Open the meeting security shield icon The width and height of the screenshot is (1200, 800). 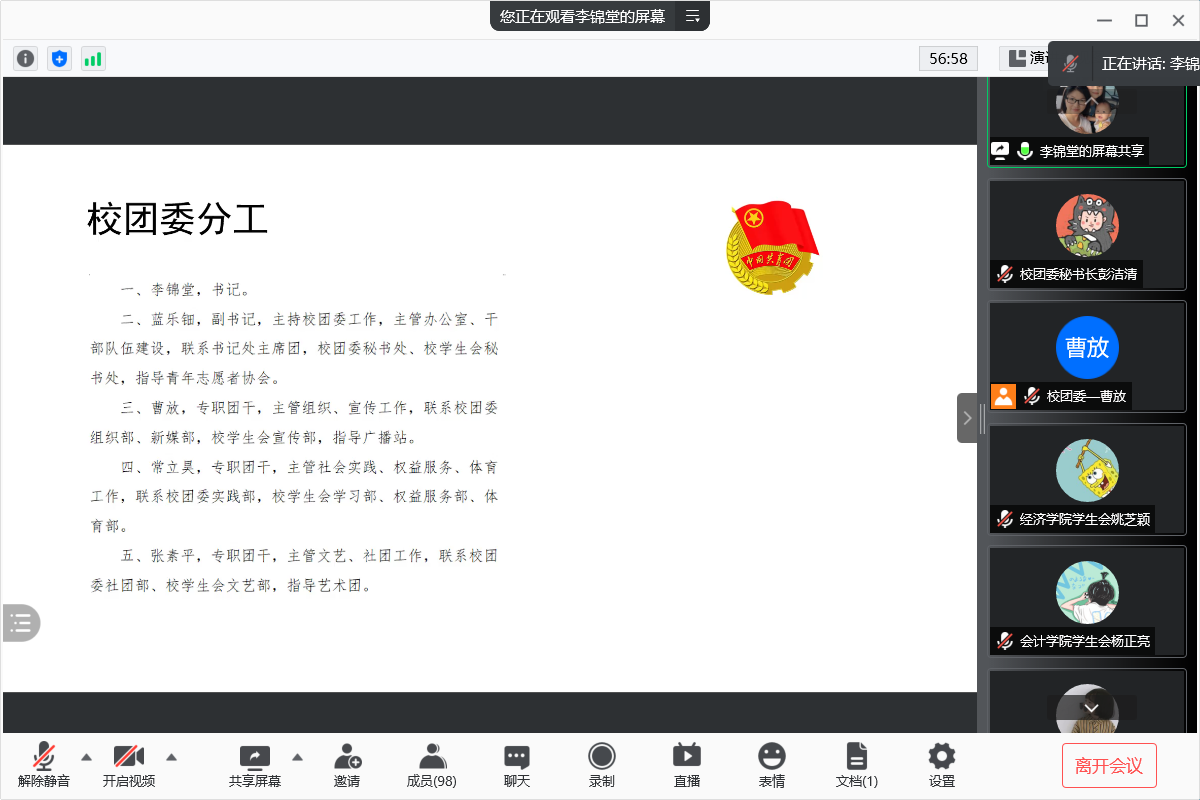(x=59, y=58)
